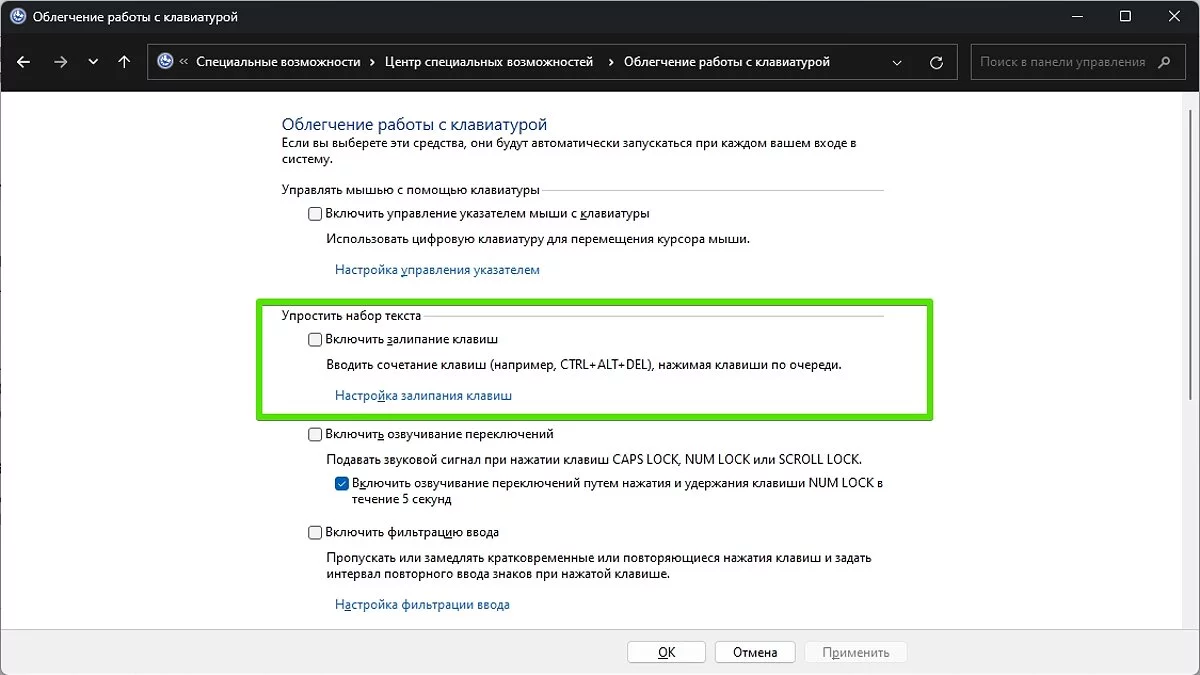
Task: Enable Включить озвучивание переключений checkbox
Action: (x=316, y=435)
